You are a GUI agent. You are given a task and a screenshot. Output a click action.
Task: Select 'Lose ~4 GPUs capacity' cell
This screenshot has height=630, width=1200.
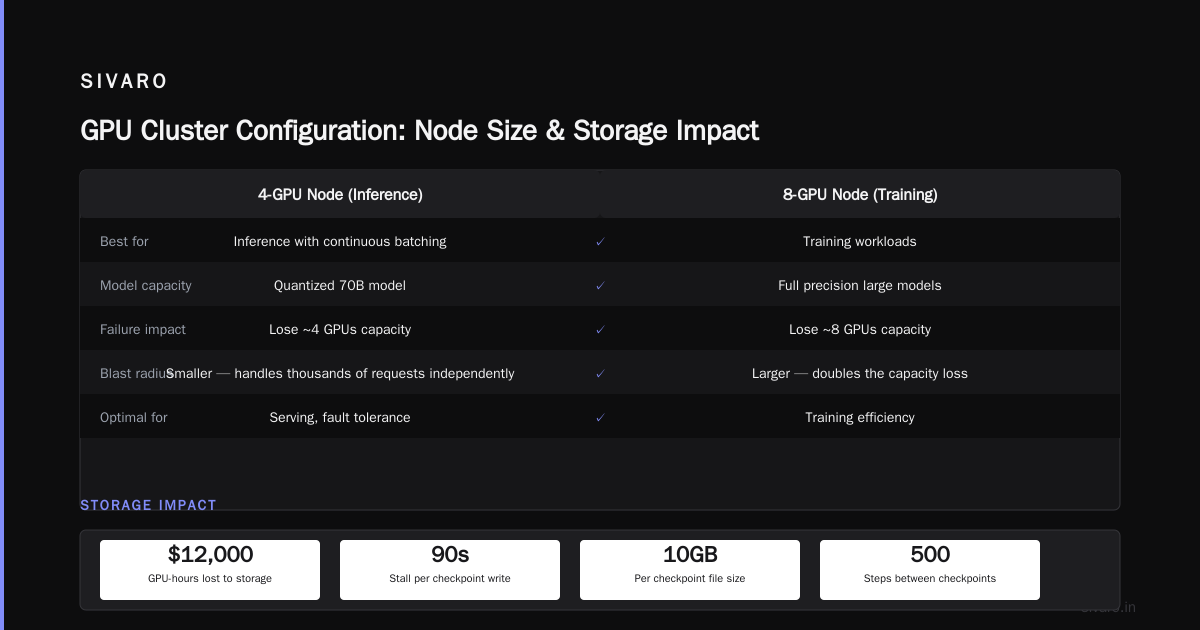[340, 330]
